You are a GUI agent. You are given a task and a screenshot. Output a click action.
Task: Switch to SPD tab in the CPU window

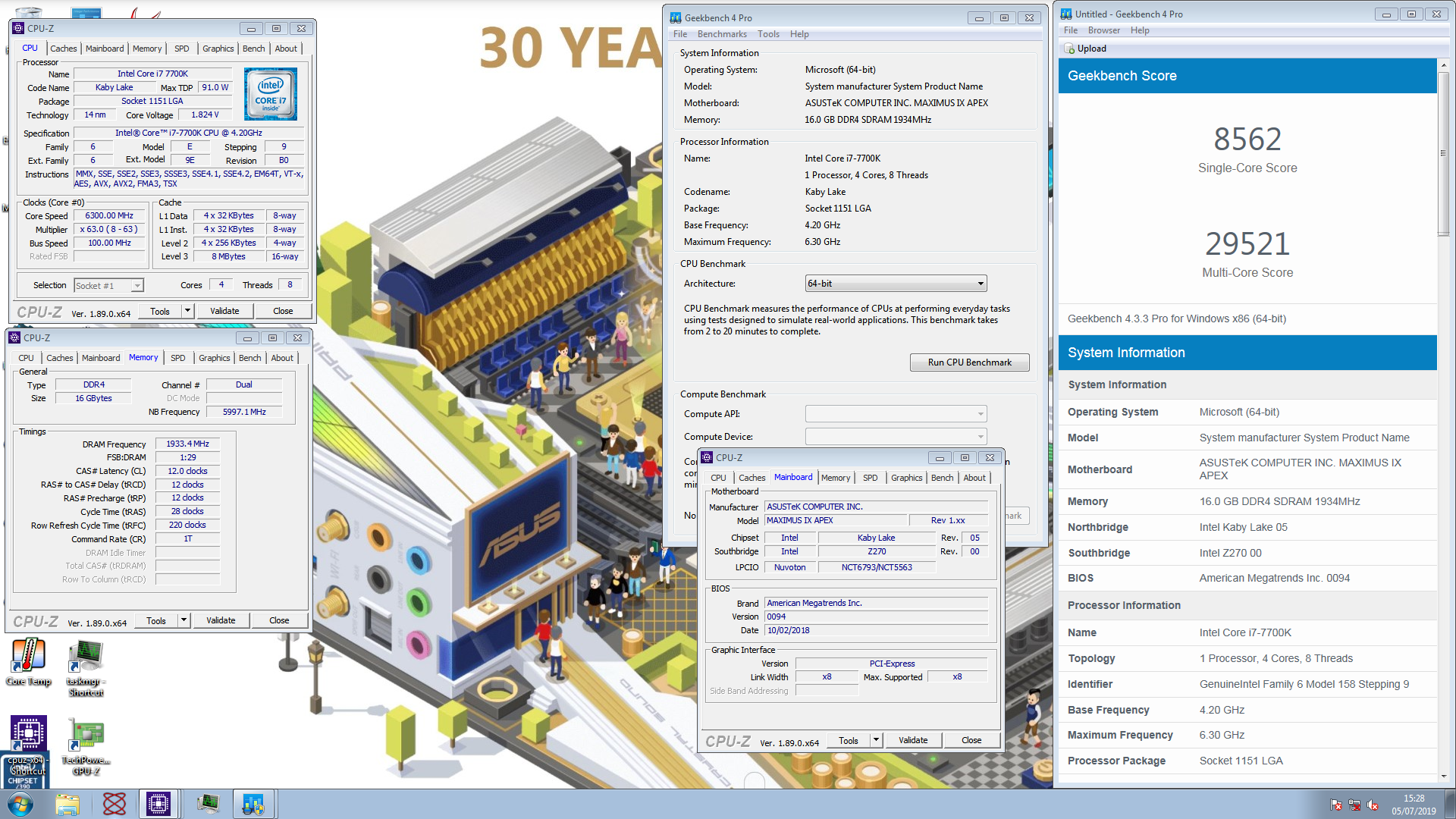[x=182, y=49]
